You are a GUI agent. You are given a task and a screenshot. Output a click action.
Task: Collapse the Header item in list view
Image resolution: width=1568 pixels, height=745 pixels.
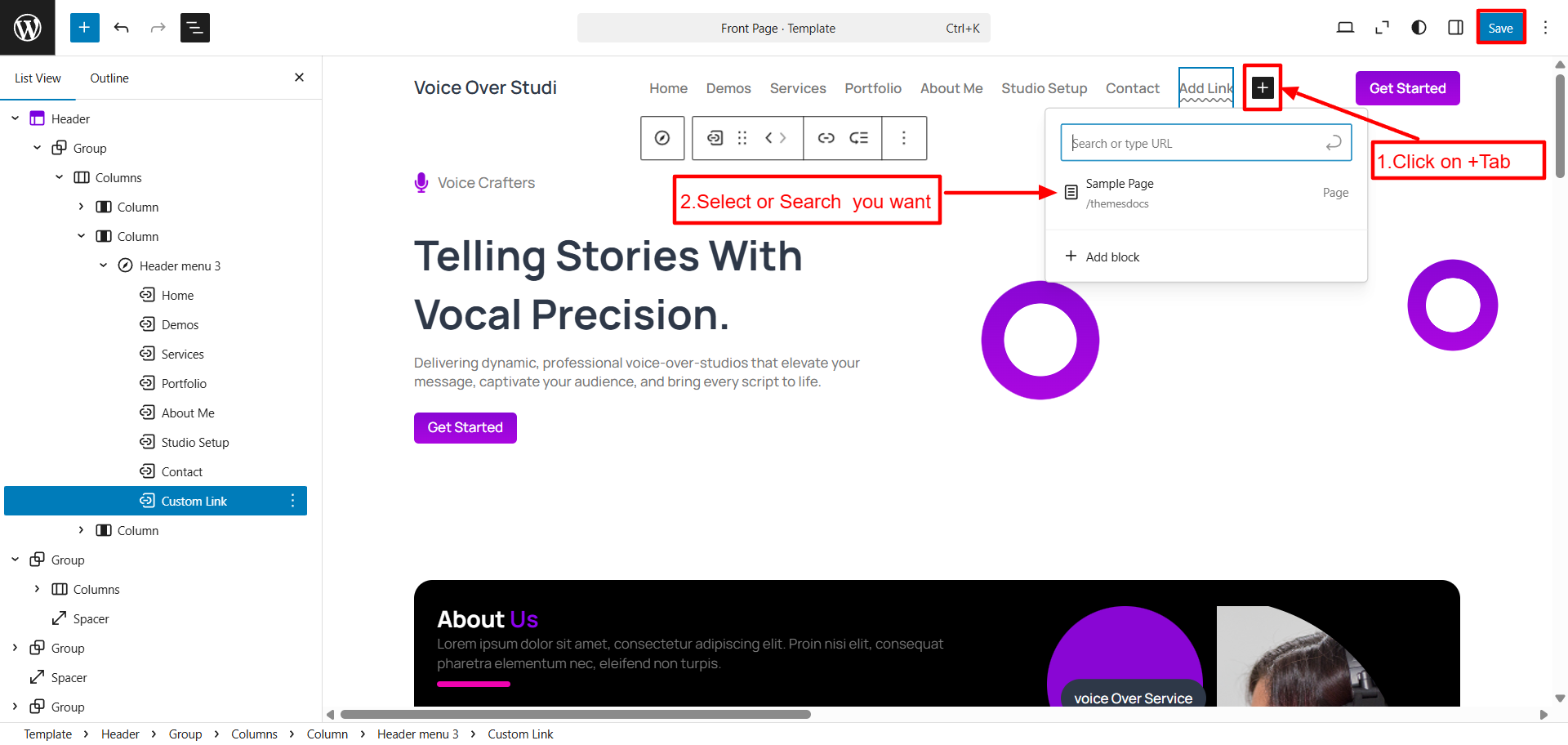pyautogui.click(x=16, y=118)
